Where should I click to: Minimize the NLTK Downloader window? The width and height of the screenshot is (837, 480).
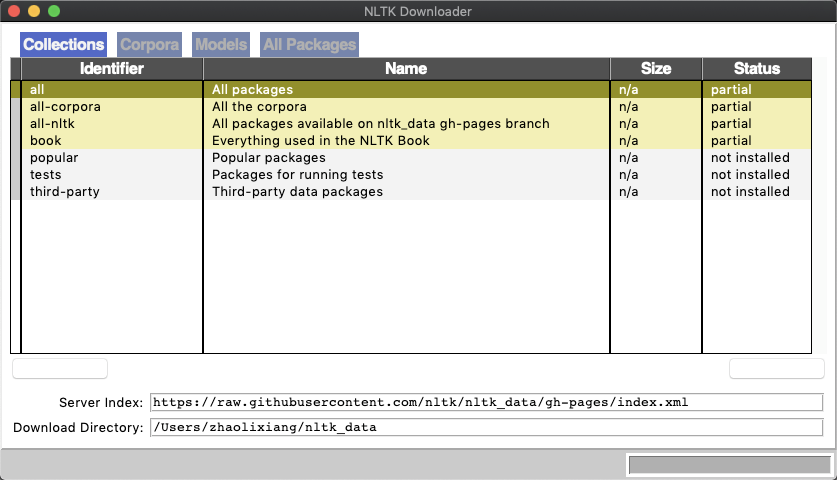[34, 11]
